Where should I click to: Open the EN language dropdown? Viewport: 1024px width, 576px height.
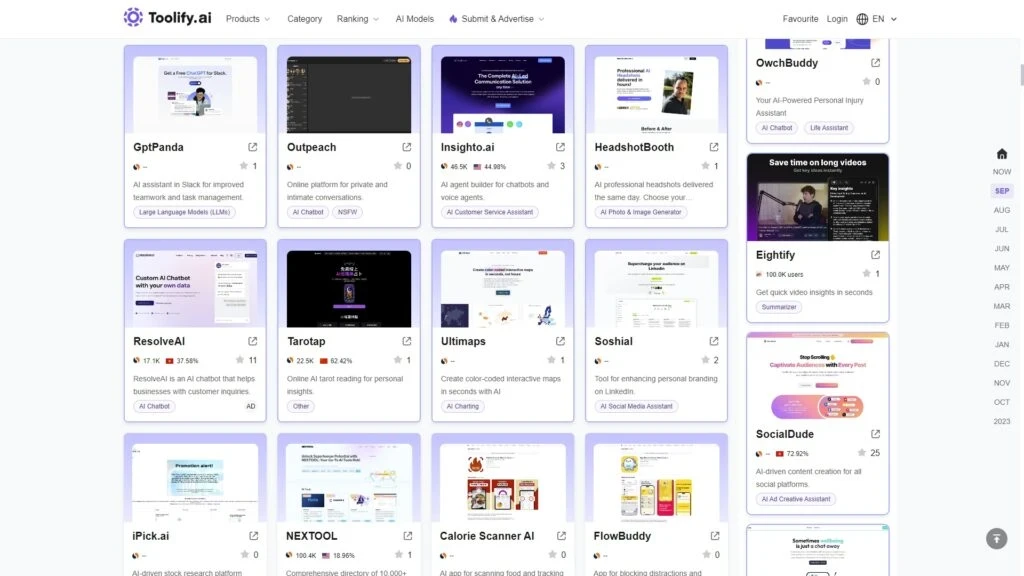[884, 19]
